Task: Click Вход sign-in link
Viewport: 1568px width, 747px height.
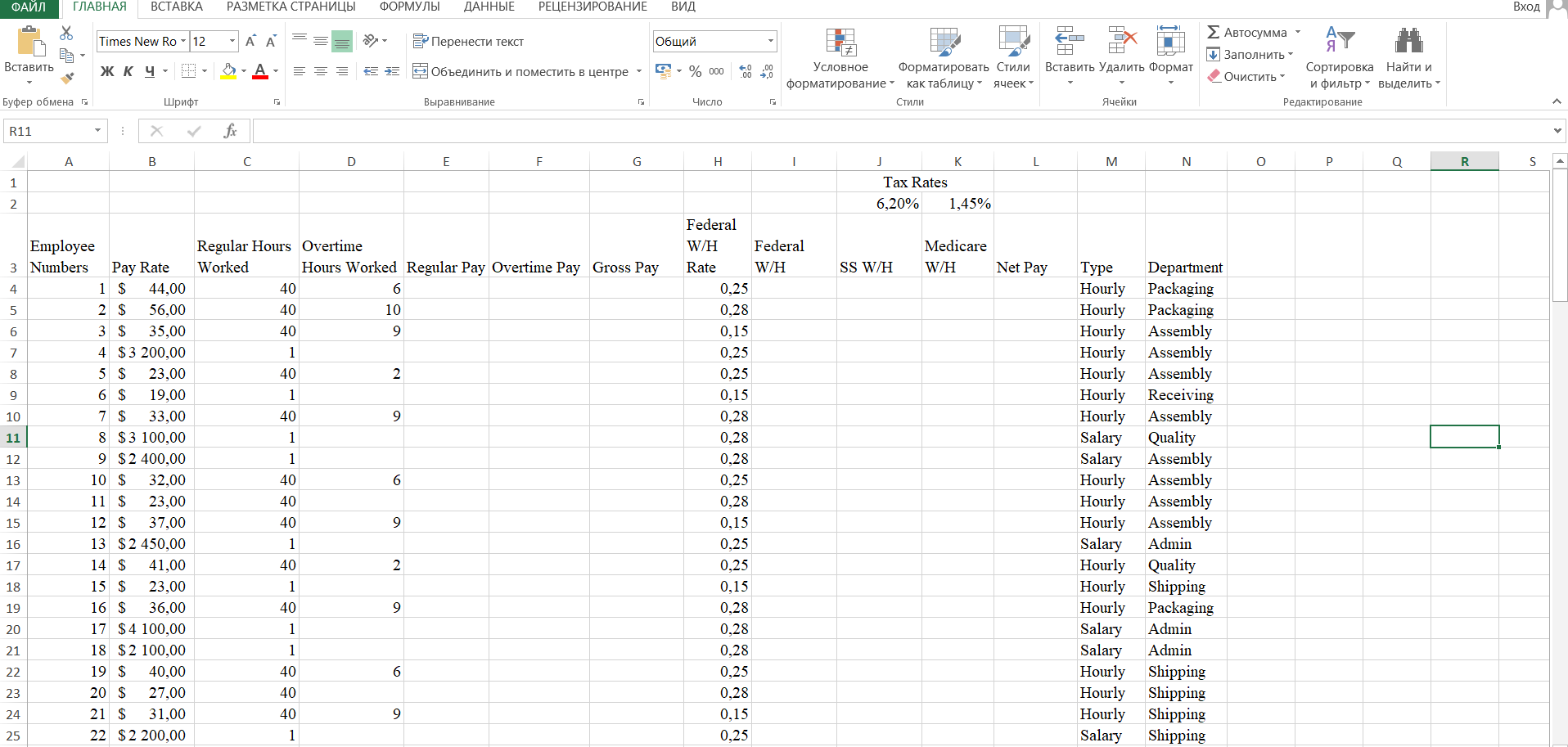Action: (x=1526, y=7)
